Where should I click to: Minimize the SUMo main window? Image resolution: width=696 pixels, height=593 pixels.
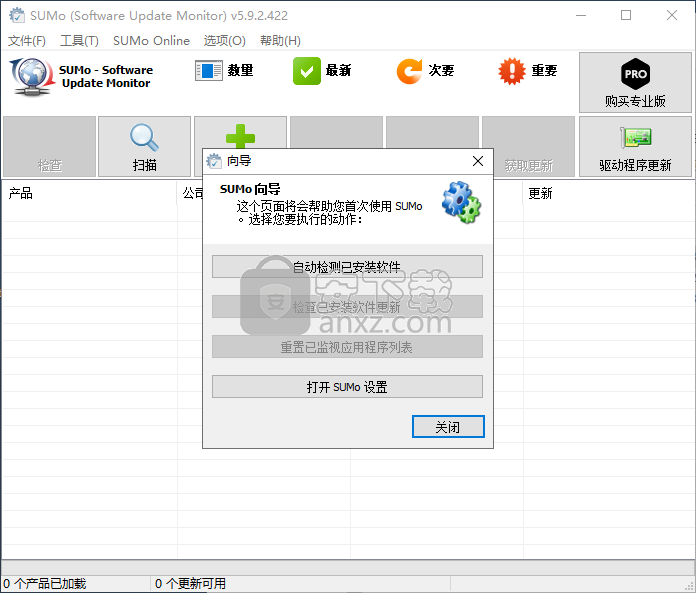pos(581,15)
